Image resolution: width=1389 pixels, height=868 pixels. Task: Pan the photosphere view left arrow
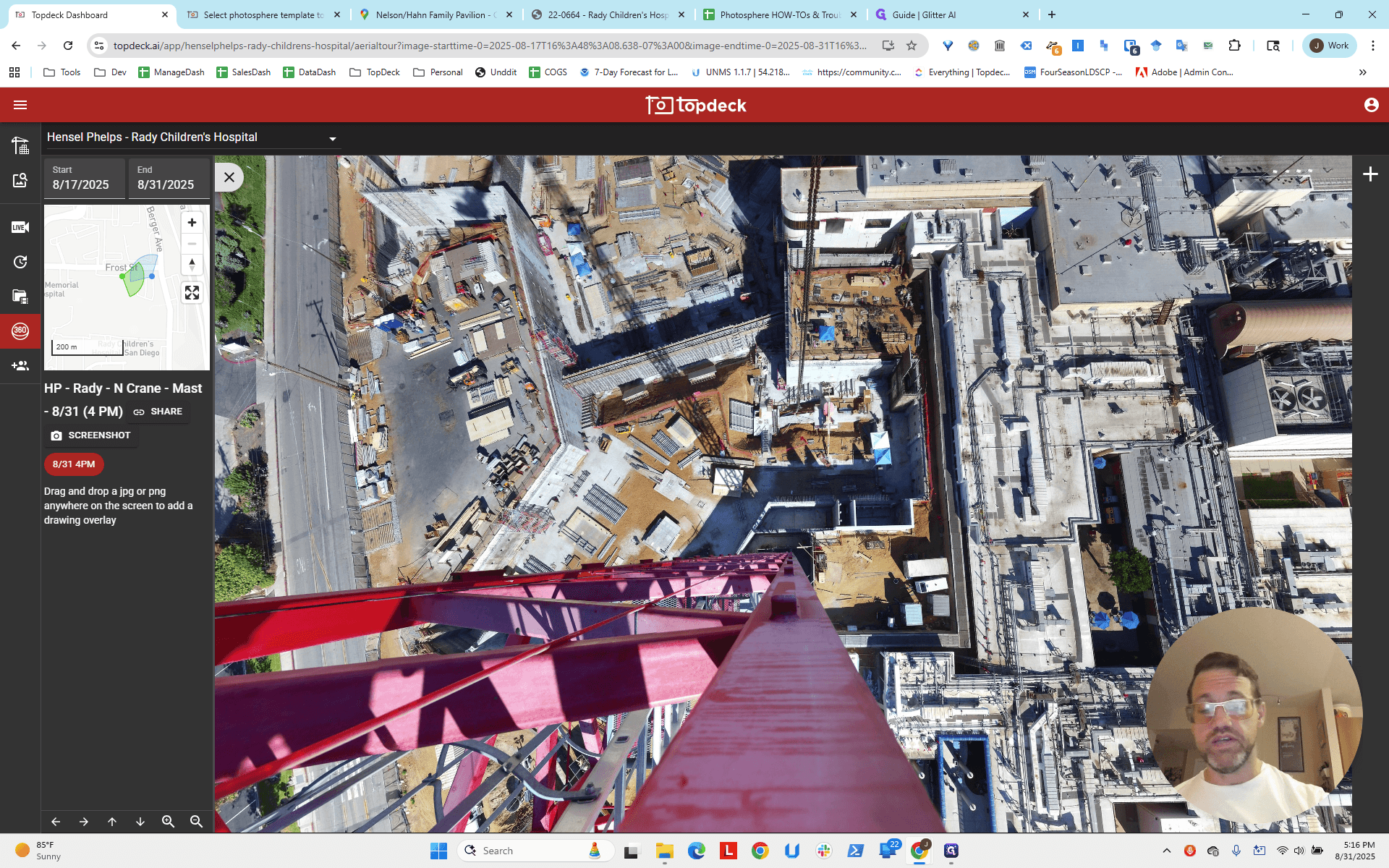pos(56,822)
